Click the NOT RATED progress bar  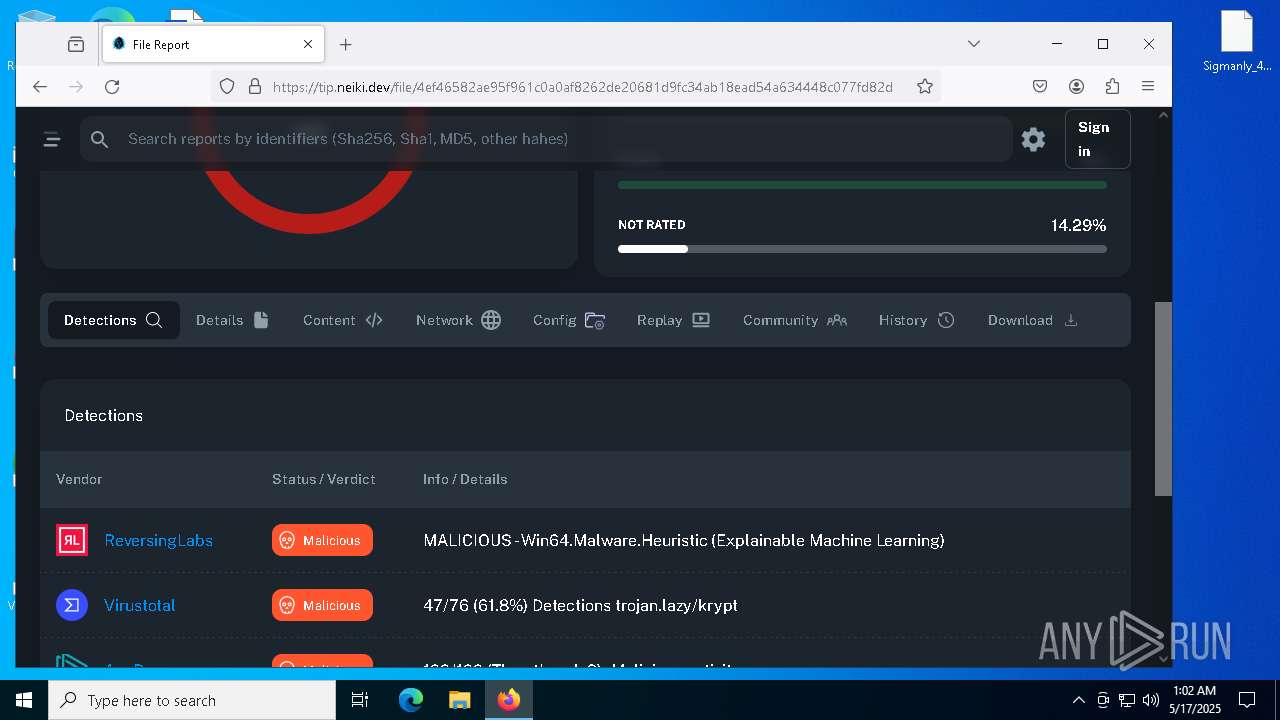point(862,249)
